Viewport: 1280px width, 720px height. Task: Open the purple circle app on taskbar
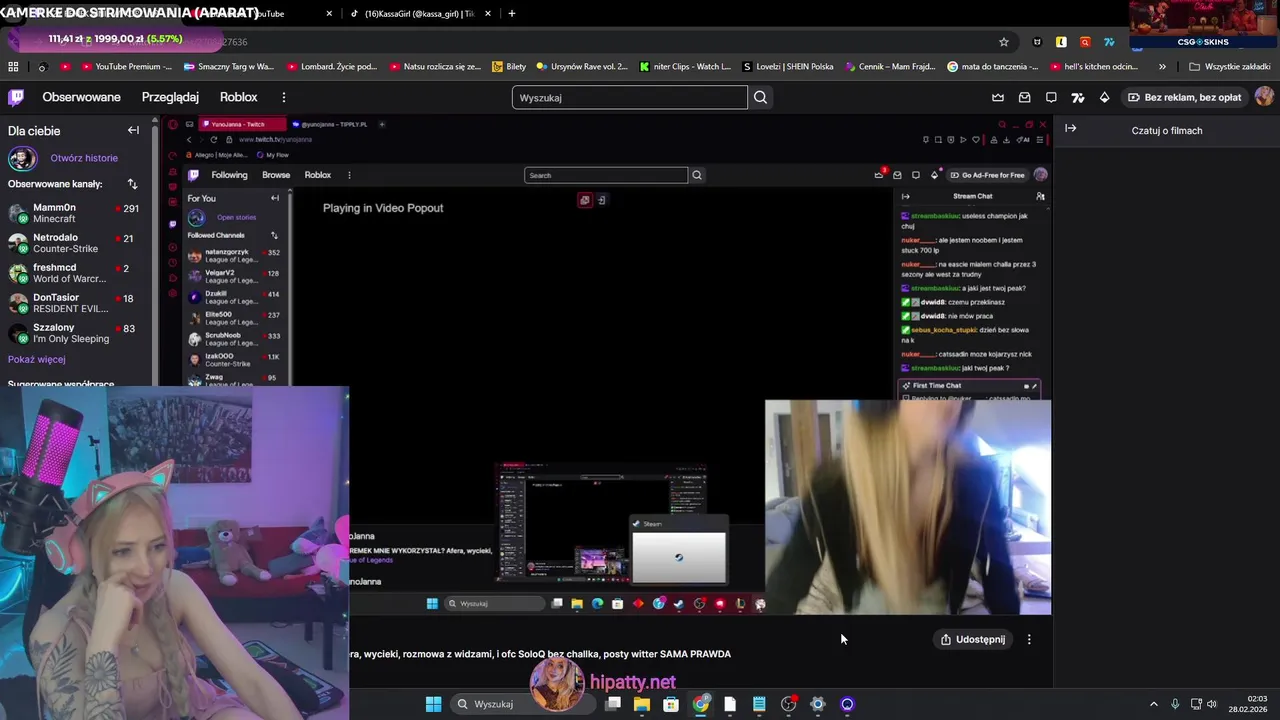[847, 704]
